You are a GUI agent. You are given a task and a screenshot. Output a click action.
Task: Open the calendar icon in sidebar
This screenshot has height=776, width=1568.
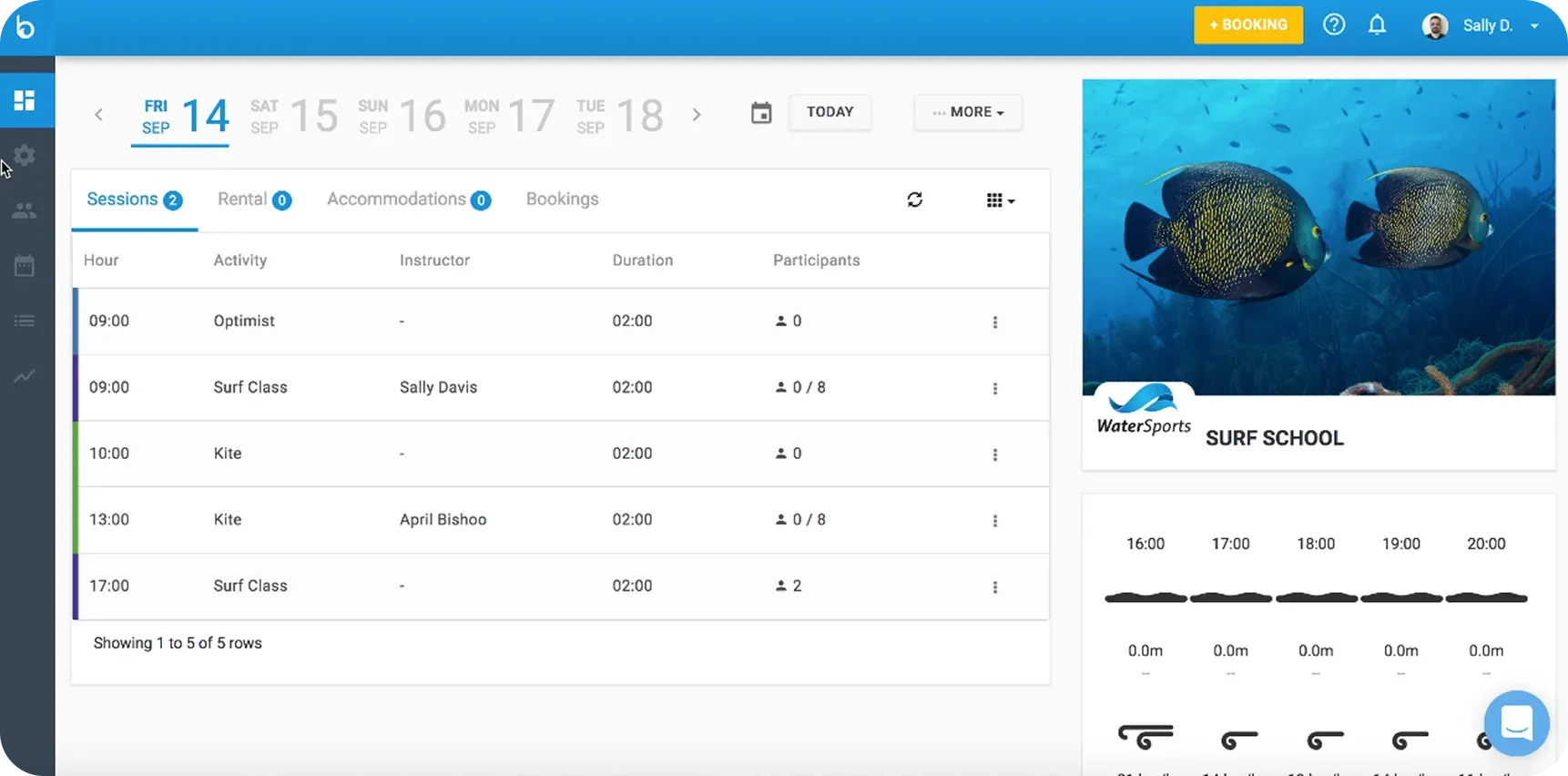(x=25, y=266)
